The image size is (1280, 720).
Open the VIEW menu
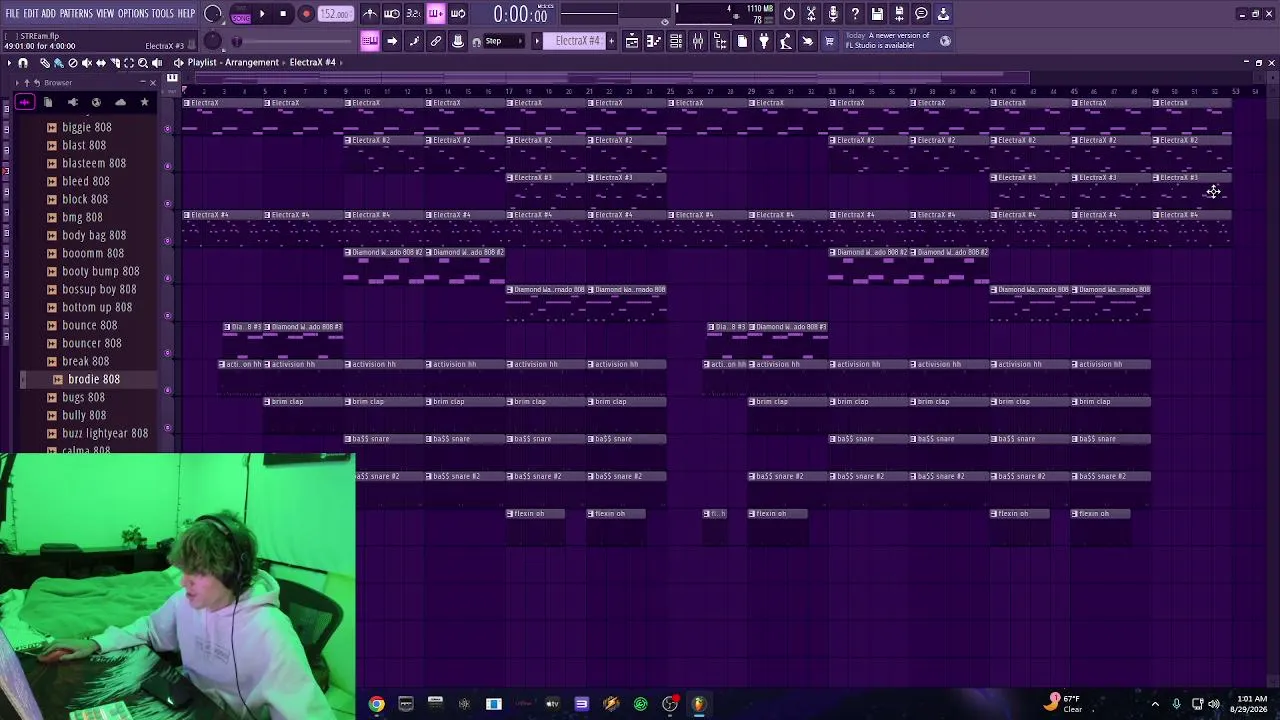105,14
